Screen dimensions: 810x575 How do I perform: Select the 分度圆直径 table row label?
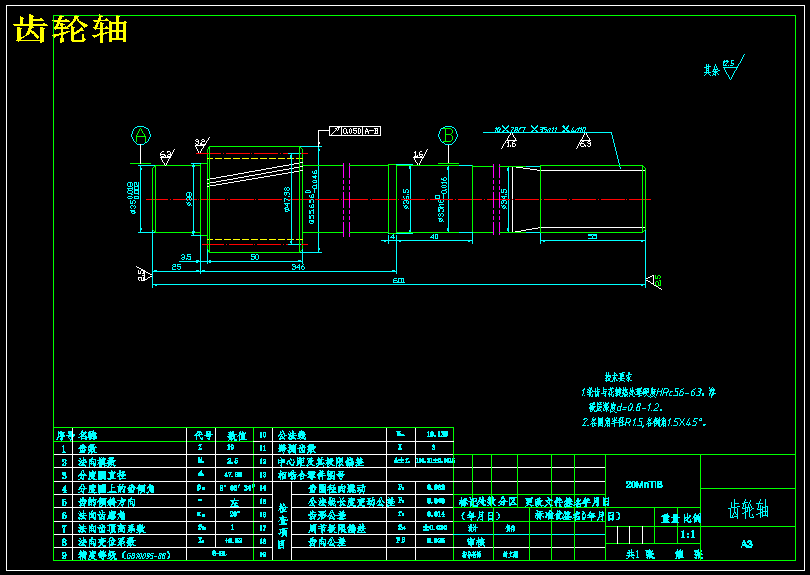point(102,475)
